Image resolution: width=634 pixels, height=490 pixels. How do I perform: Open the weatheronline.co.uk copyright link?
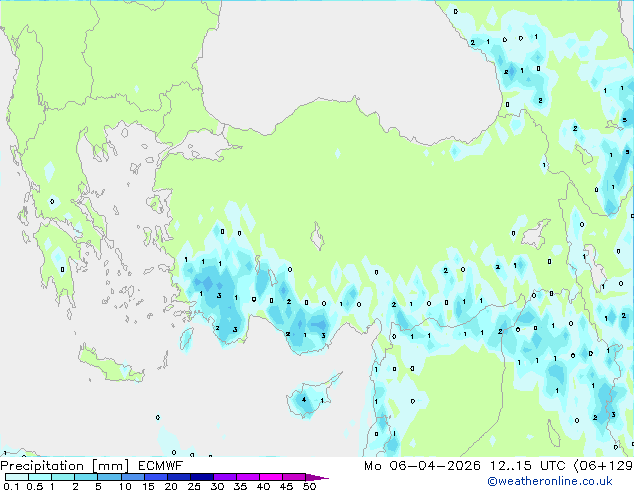point(550,481)
